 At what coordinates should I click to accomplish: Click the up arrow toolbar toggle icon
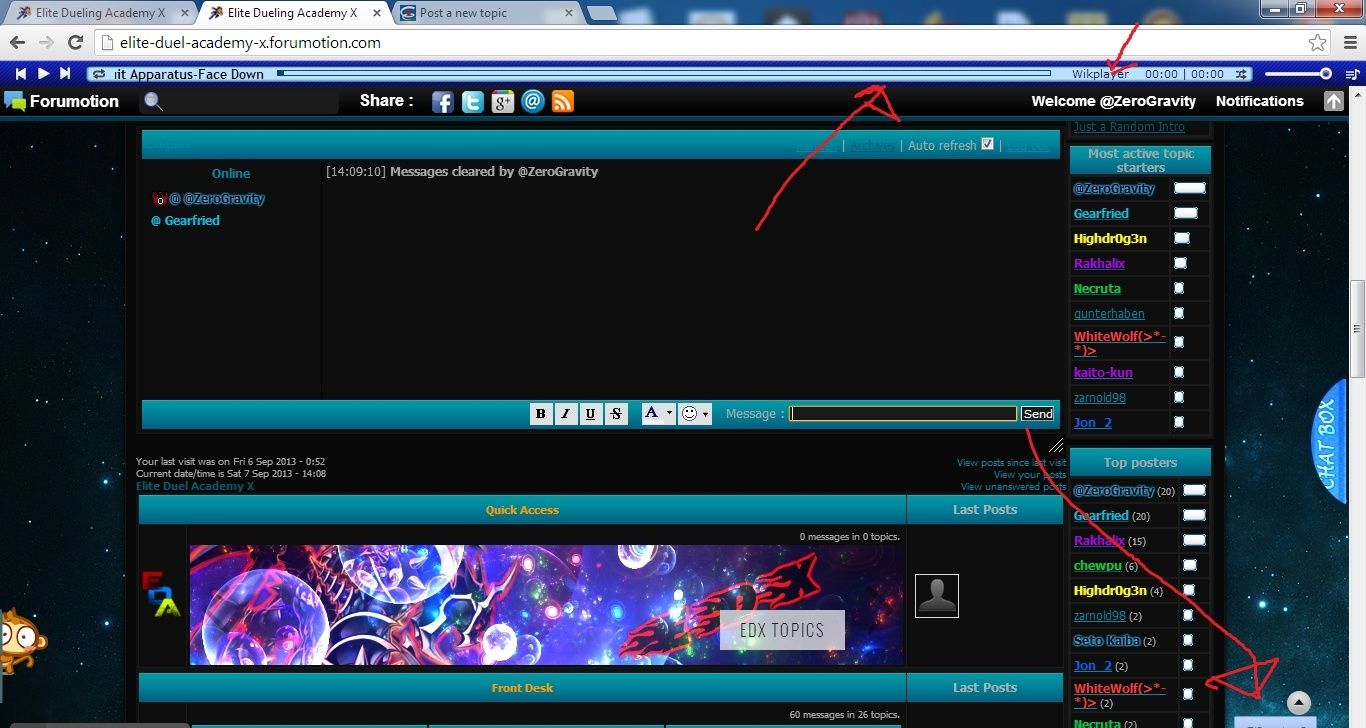[1333, 101]
